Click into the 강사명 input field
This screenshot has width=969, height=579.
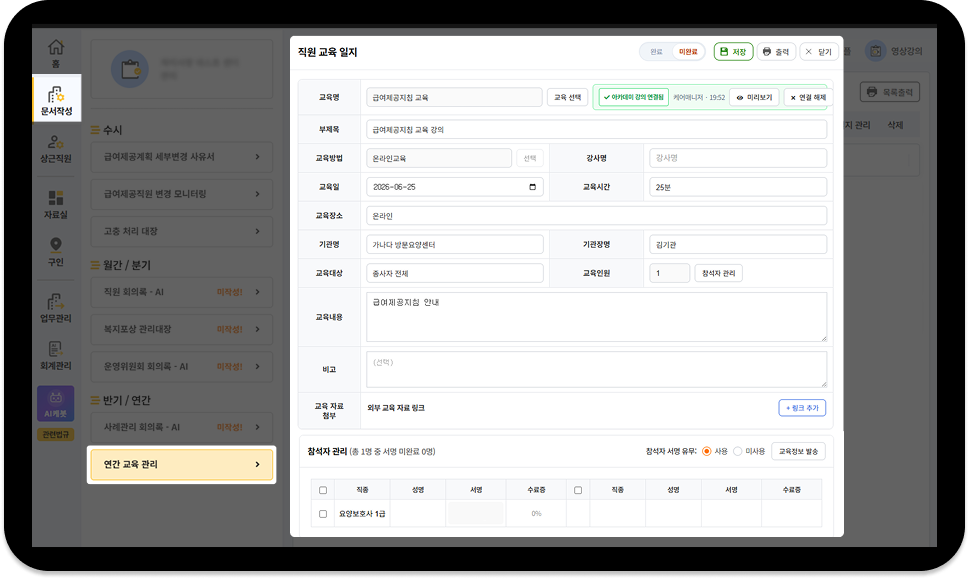click(x=738, y=158)
